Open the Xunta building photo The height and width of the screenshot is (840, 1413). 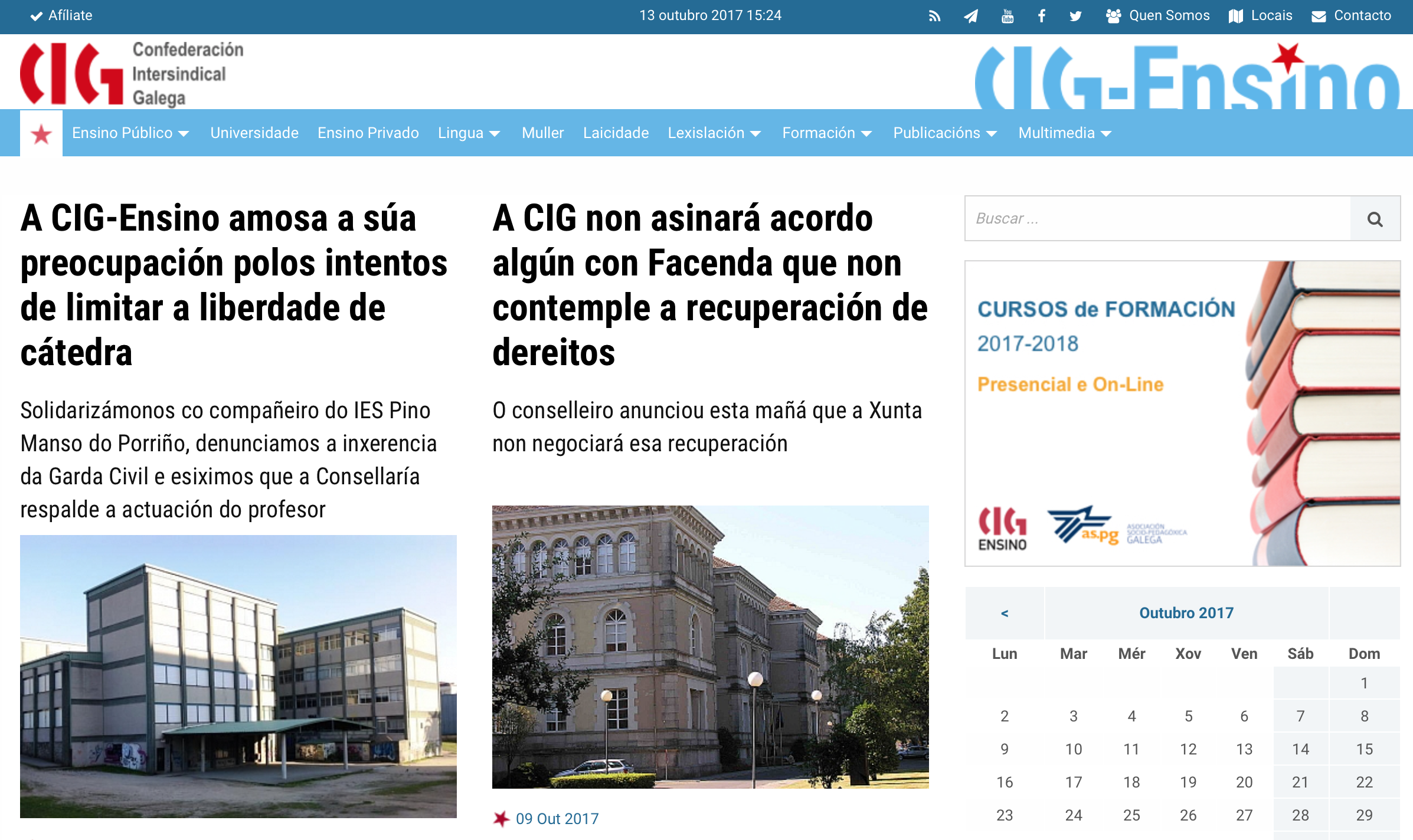pos(711,647)
